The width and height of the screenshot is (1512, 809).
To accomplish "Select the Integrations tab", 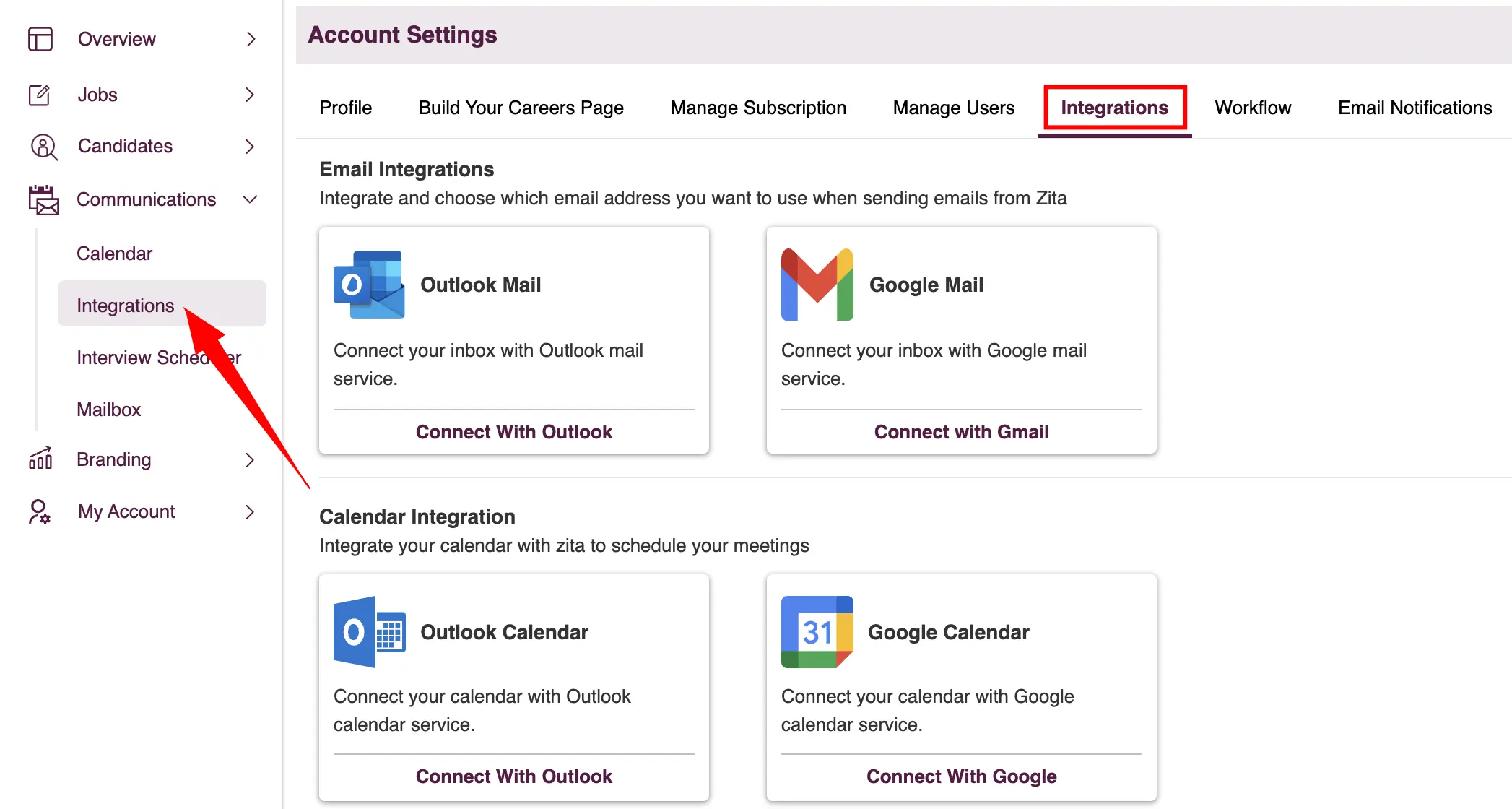I will pyautogui.click(x=1114, y=108).
